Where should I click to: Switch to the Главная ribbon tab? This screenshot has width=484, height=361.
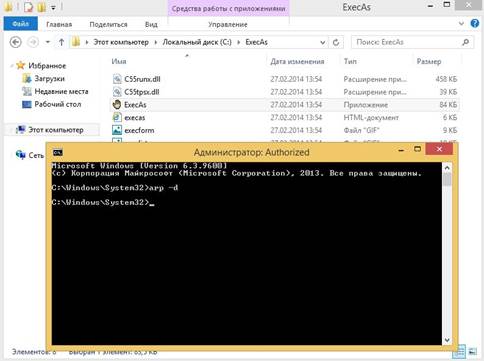[59, 24]
